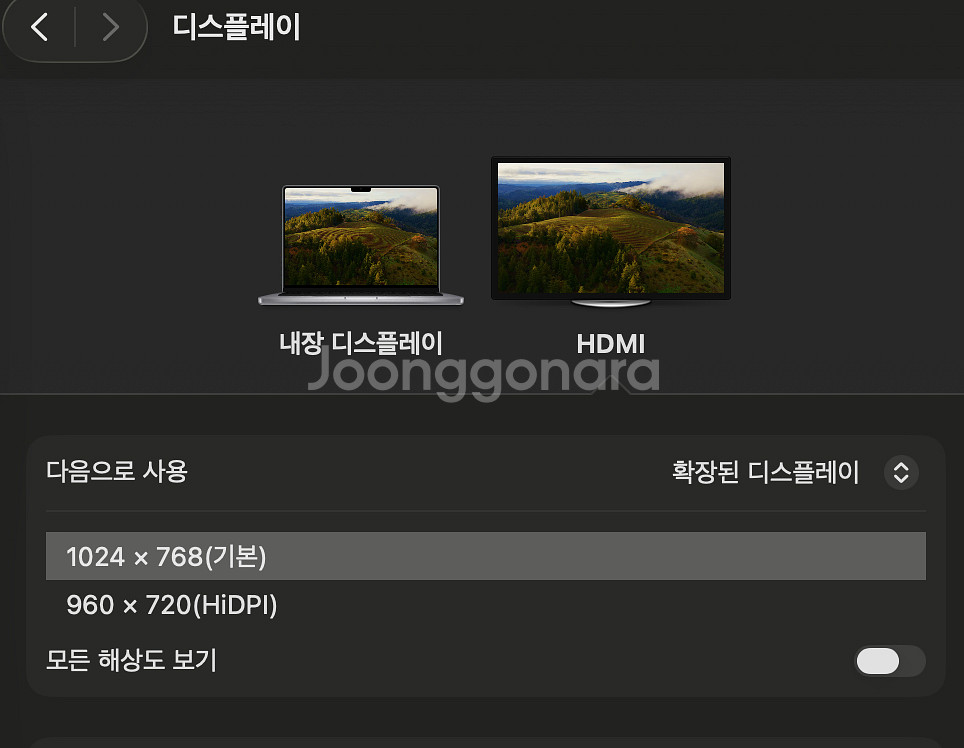Click the selection pointer beneath HDMI
The image size is (964, 748).
click(x=611, y=385)
